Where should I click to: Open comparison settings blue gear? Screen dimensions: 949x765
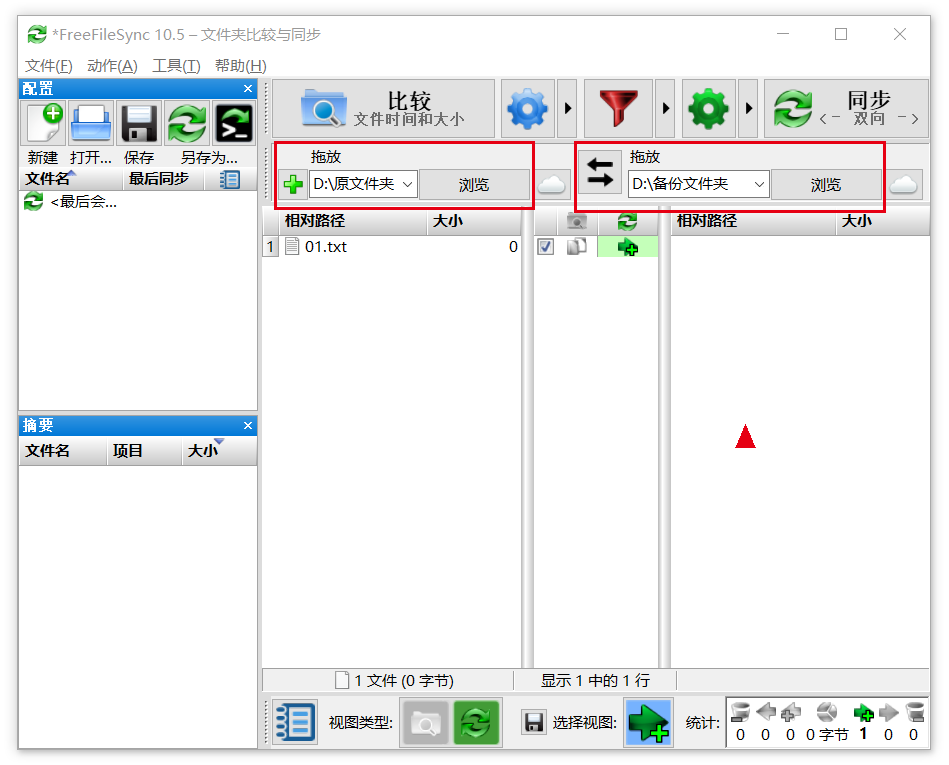pos(528,108)
